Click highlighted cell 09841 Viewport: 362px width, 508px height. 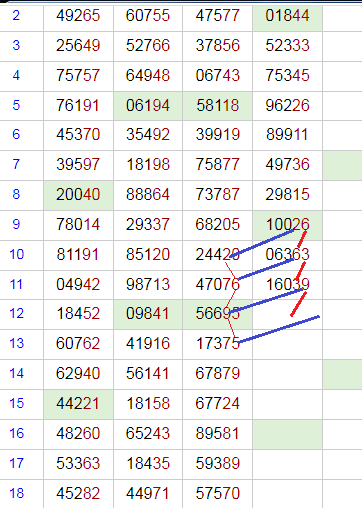tap(148, 314)
